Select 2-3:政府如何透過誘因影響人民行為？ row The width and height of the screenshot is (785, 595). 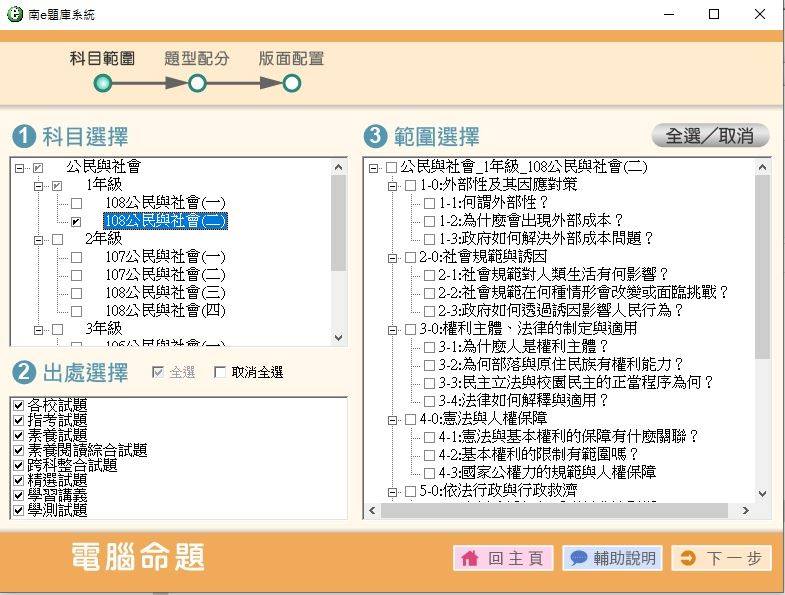[x=561, y=311]
